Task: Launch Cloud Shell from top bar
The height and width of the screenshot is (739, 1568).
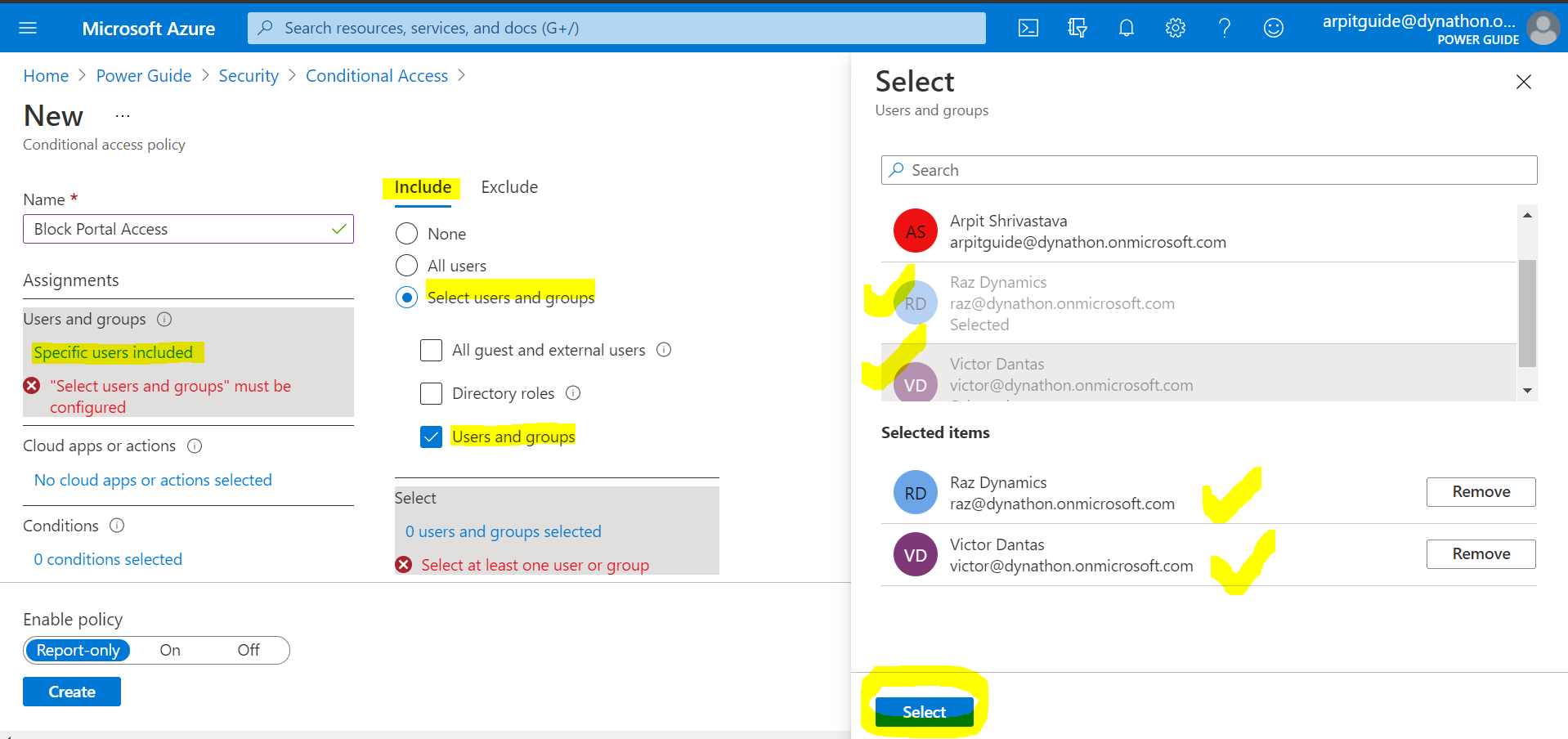Action: 1028,28
